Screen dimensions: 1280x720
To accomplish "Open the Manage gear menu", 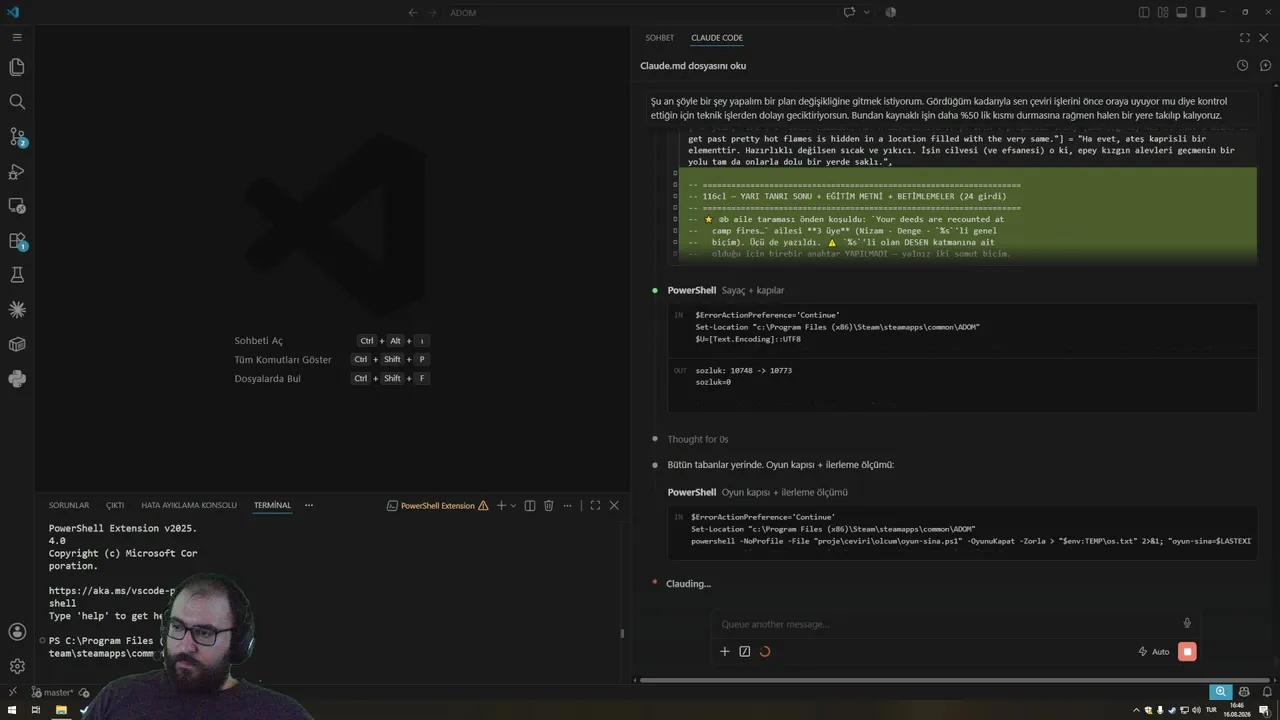I will click(17, 666).
